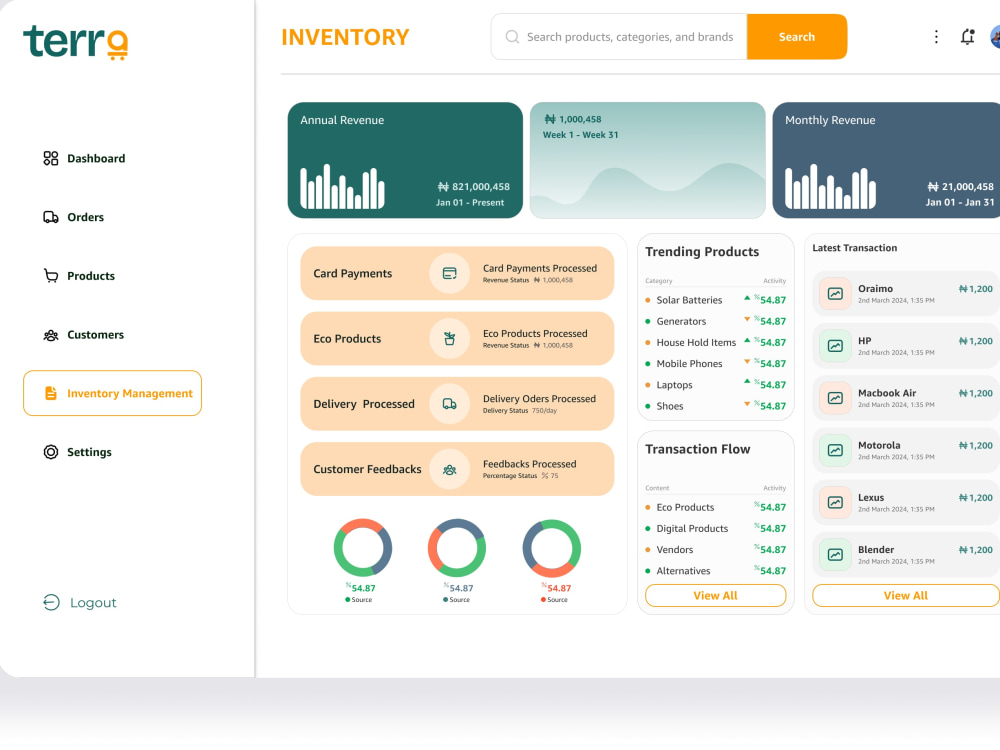Click the Dashboard grid icon
The image size is (1000, 750).
tap(50, 158)
